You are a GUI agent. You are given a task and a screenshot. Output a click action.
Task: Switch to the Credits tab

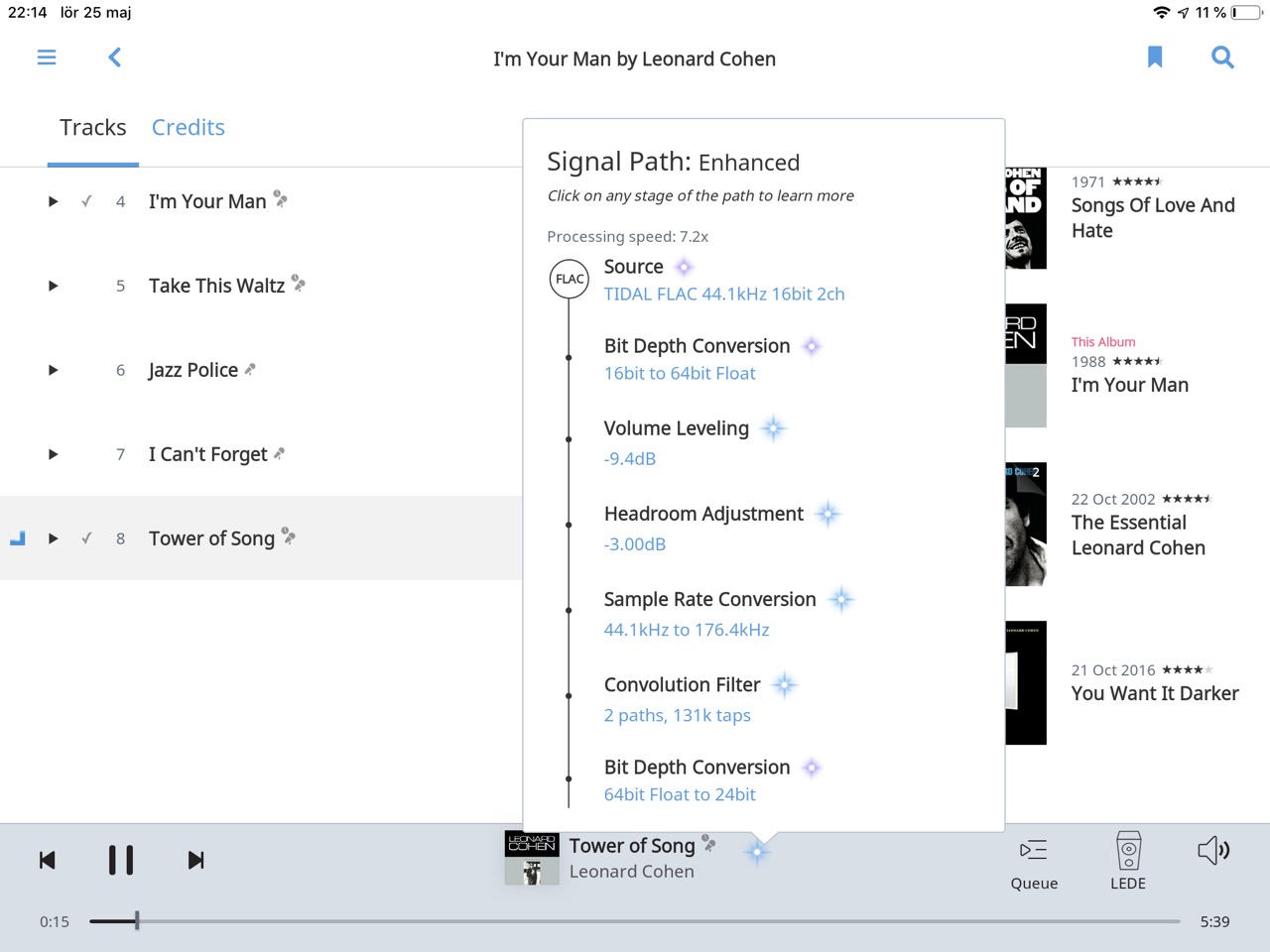[188, 128]
